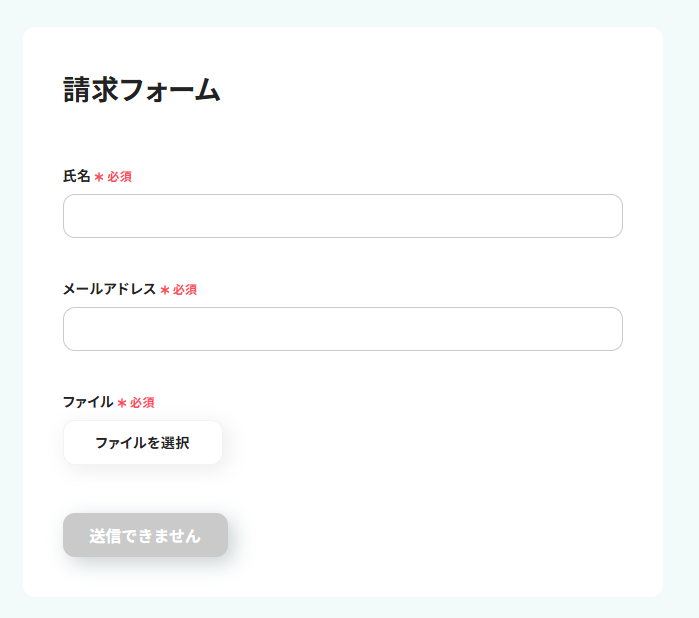Click the greyed-out 送信できません button
Viewport: 699px width, 618px height.
(145, 535)
